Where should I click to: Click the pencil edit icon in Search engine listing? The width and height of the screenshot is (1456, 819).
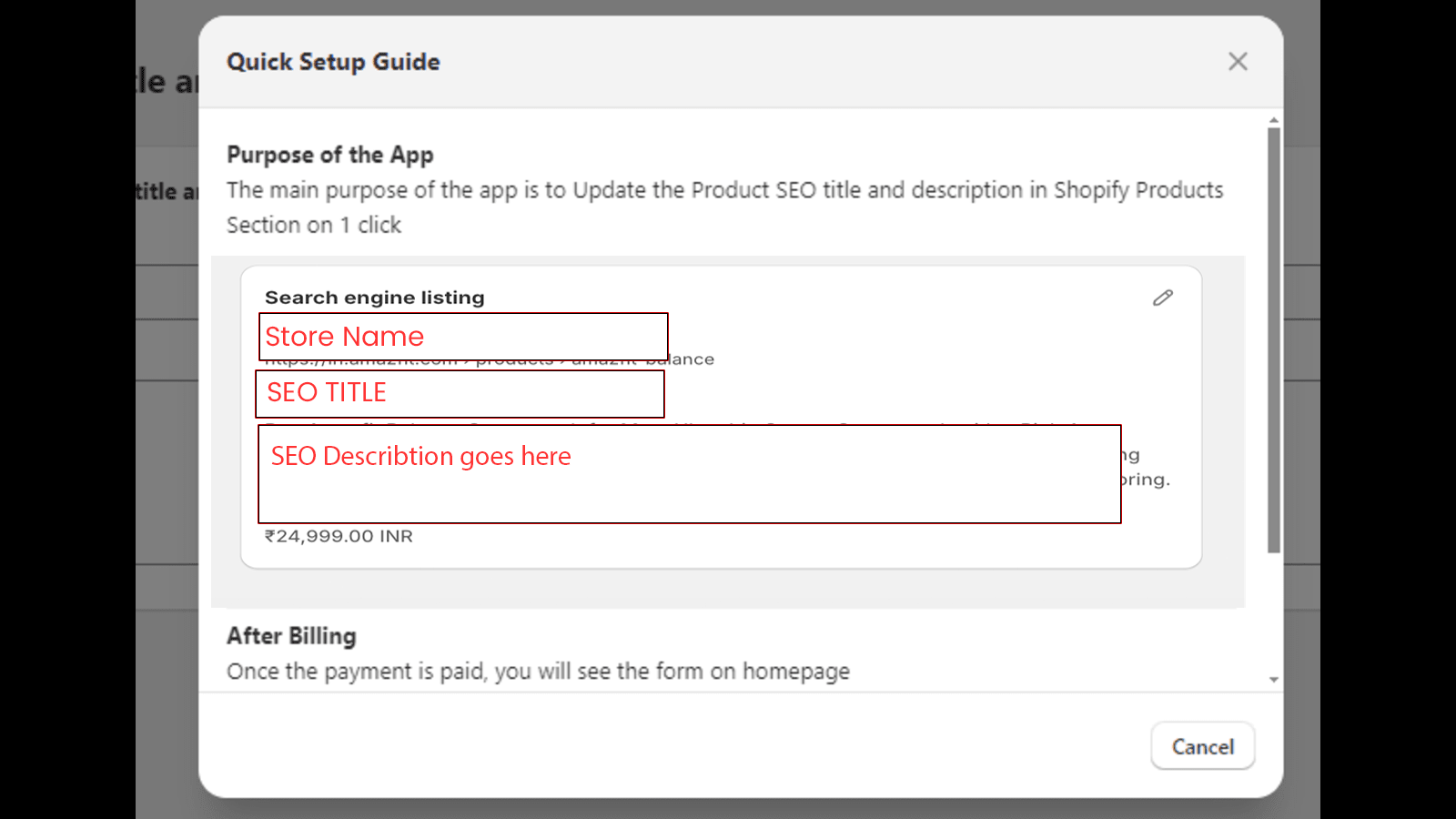(1163, 298)
